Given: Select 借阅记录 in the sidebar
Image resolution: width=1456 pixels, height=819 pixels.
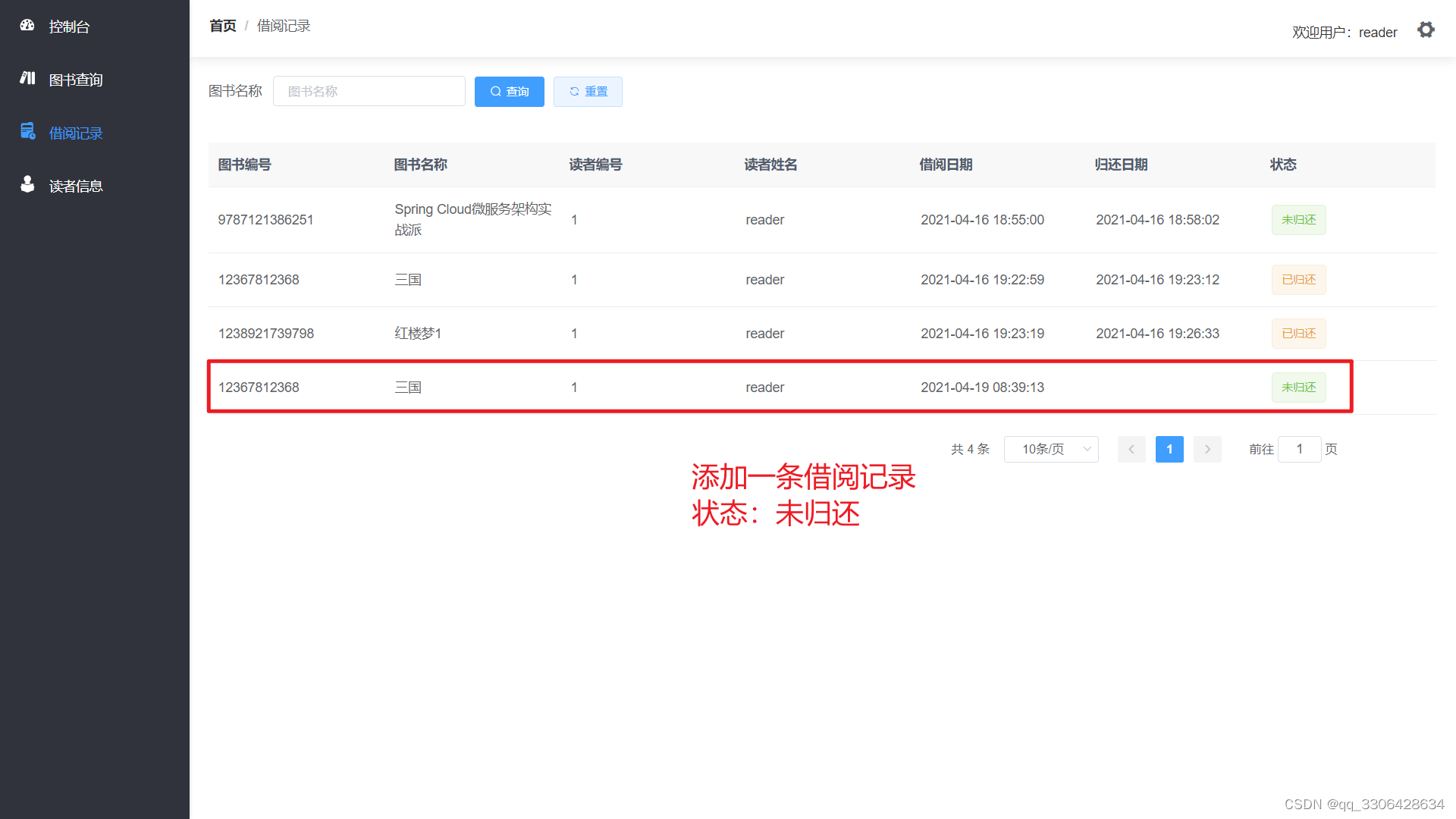Looking at the screenshot, I should (x=95, y=133).
